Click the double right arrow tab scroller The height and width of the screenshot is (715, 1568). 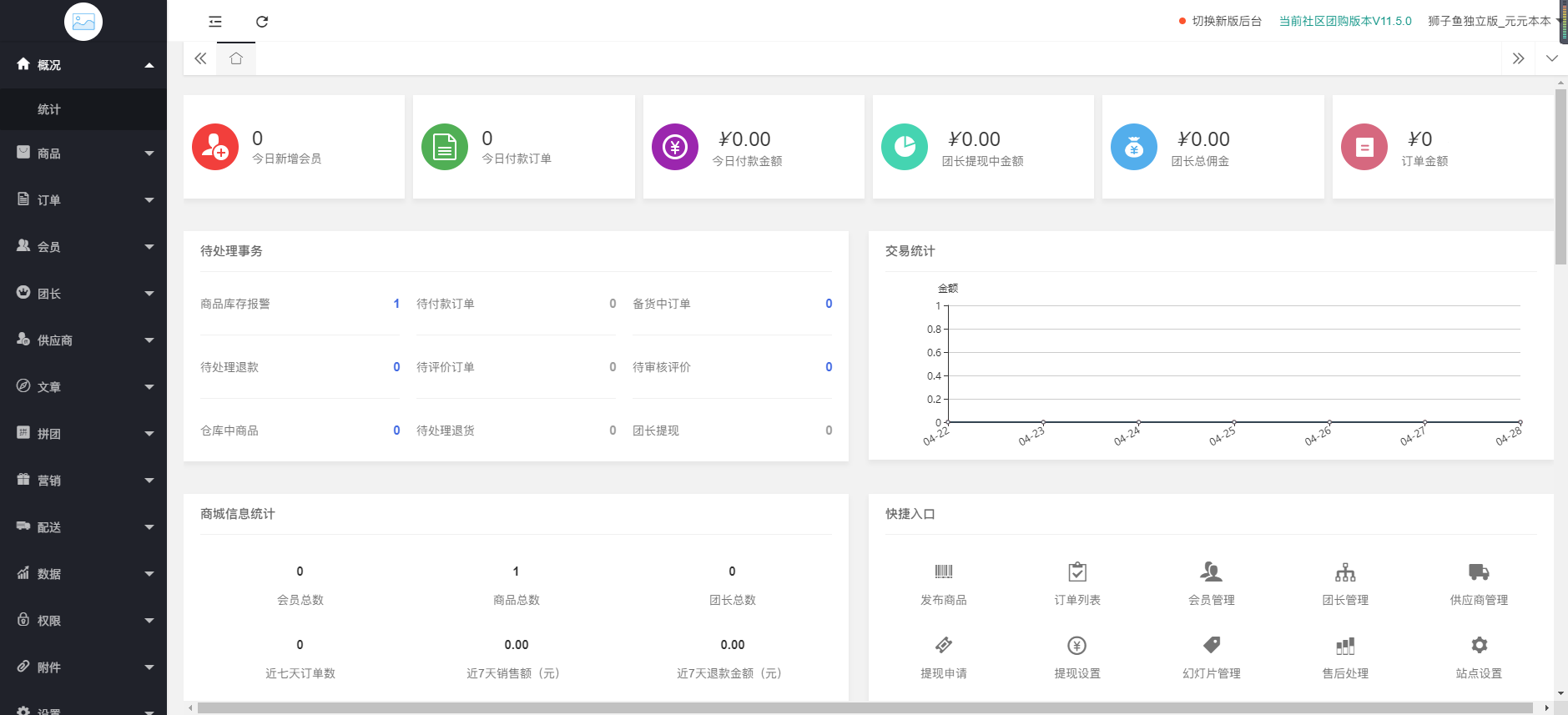[1518, 58]
